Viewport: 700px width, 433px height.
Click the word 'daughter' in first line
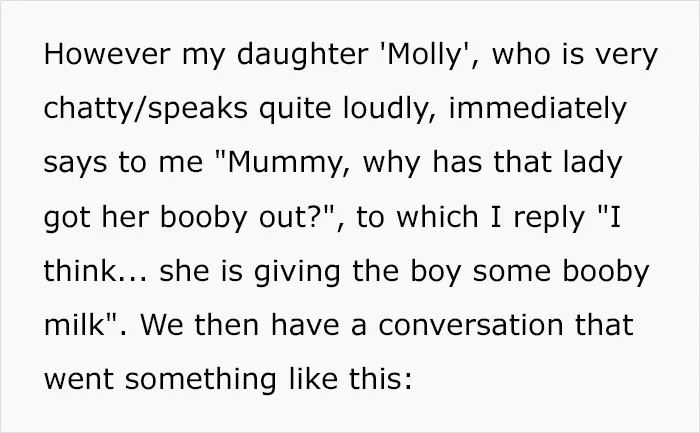point(302,56)
